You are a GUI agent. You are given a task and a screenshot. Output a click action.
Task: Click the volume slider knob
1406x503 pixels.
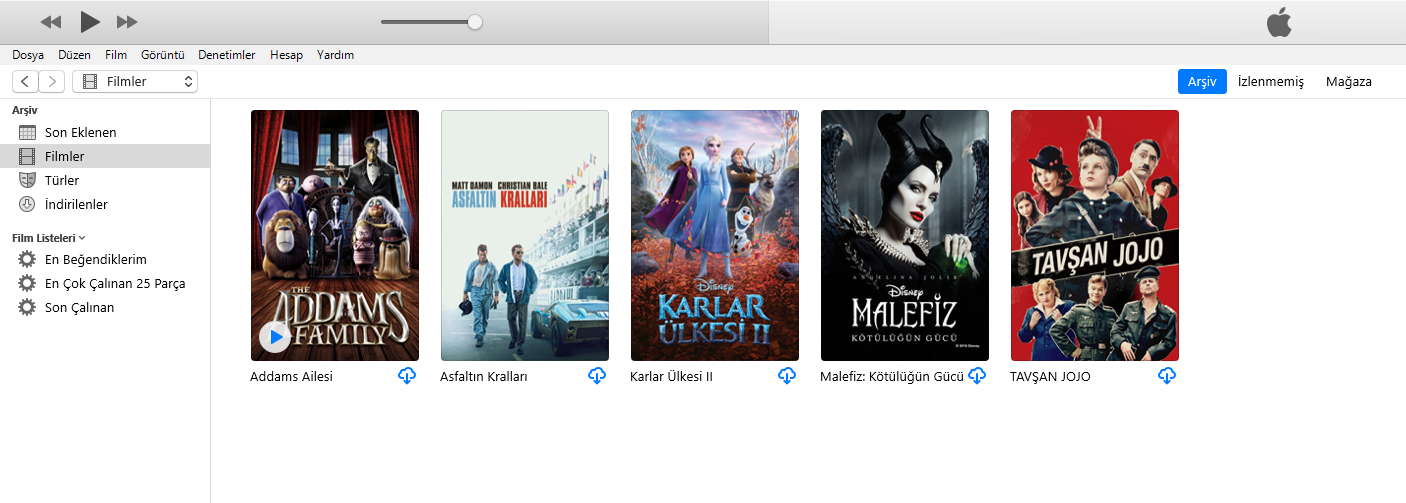pos(475,22)
